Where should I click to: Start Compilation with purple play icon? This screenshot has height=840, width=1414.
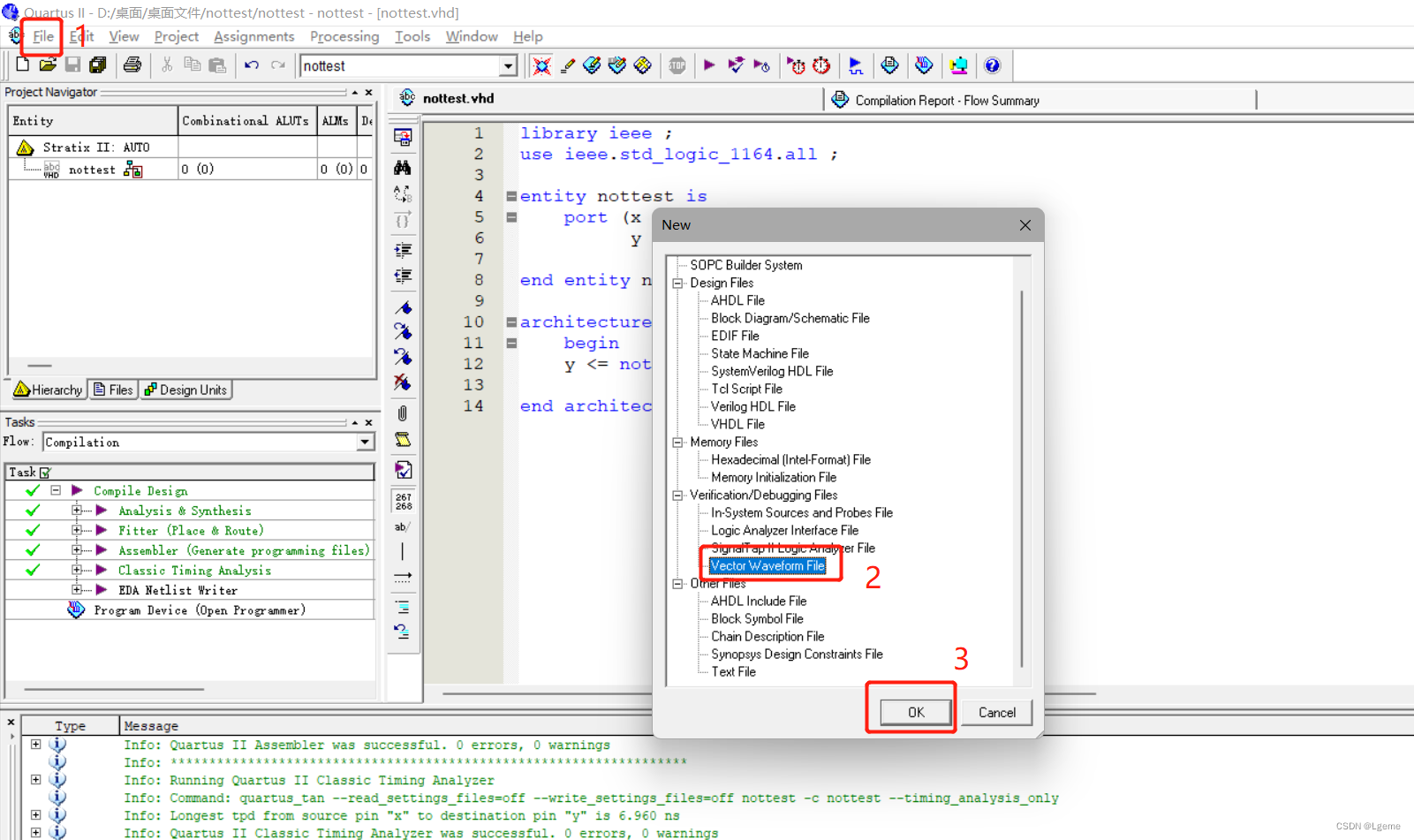point(709,65)
